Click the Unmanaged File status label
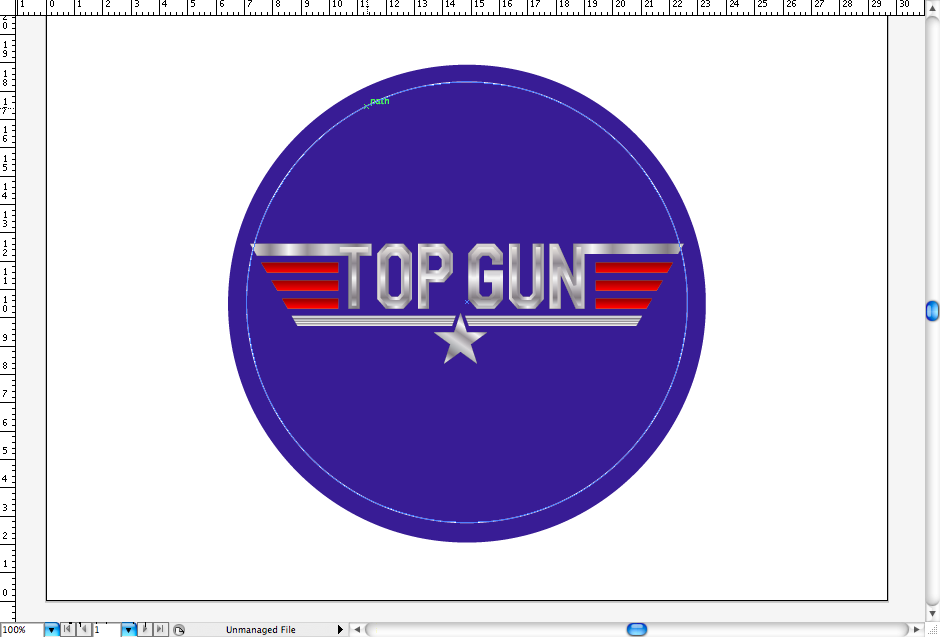This screenshot has height=637, width=940. tap(260, 630)
